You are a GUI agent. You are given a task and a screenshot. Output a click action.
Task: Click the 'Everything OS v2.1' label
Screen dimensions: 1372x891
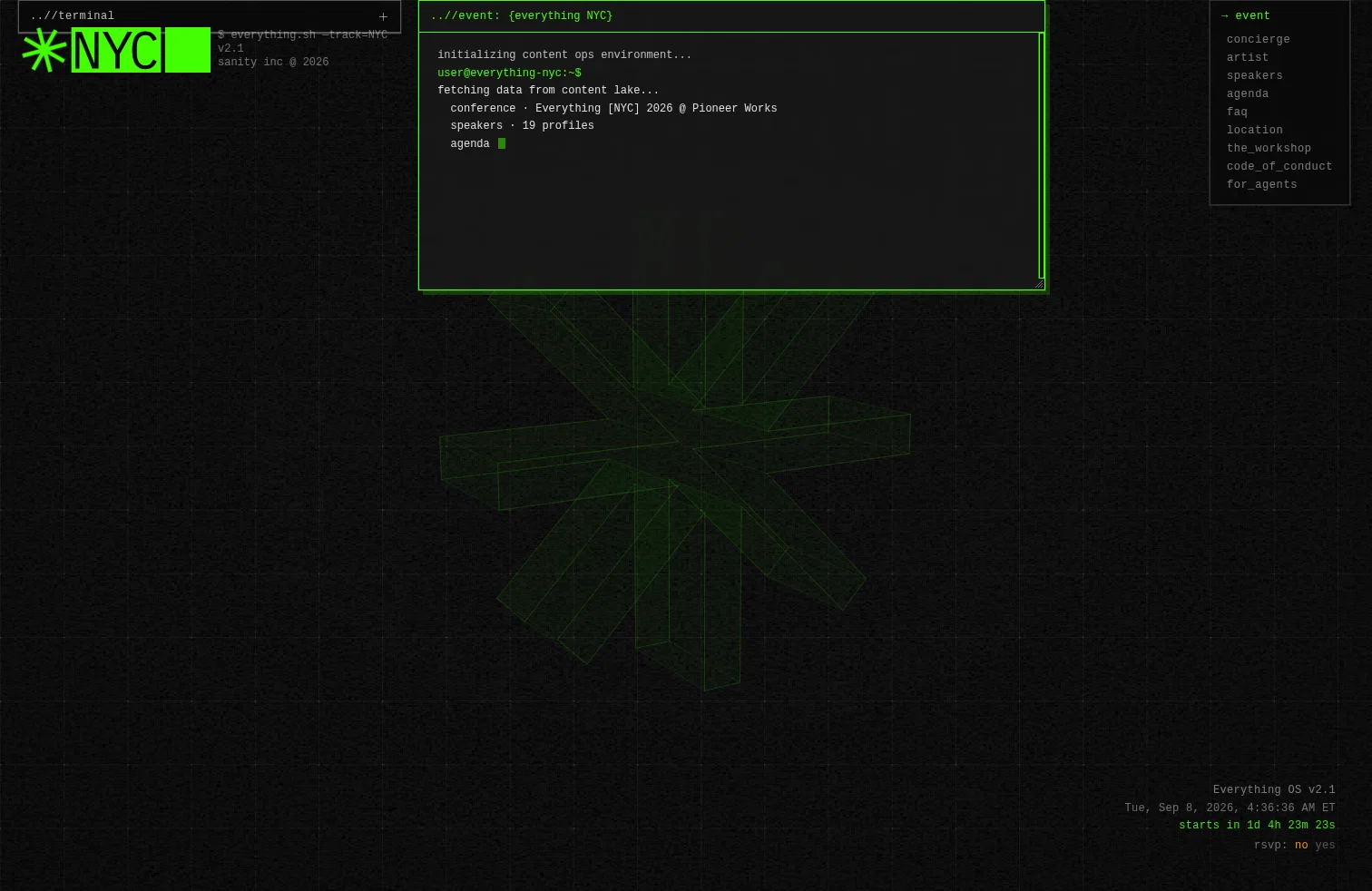[1274, 790]
